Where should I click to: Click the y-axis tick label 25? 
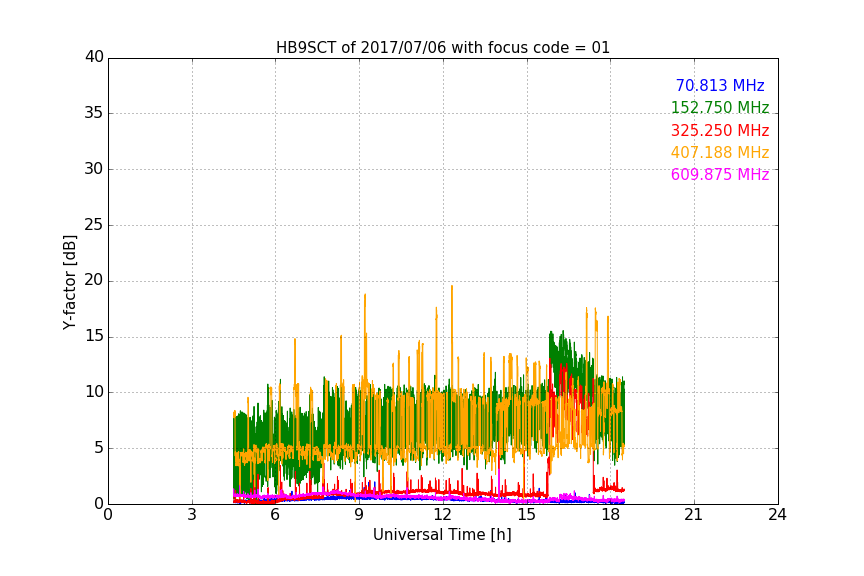pyautogui.click(x=94, y=225)
